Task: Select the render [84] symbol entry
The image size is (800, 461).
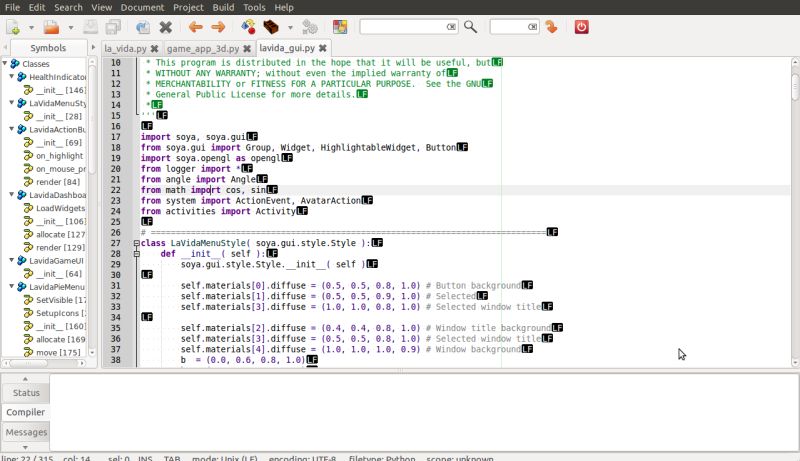Action: [58, 182]
